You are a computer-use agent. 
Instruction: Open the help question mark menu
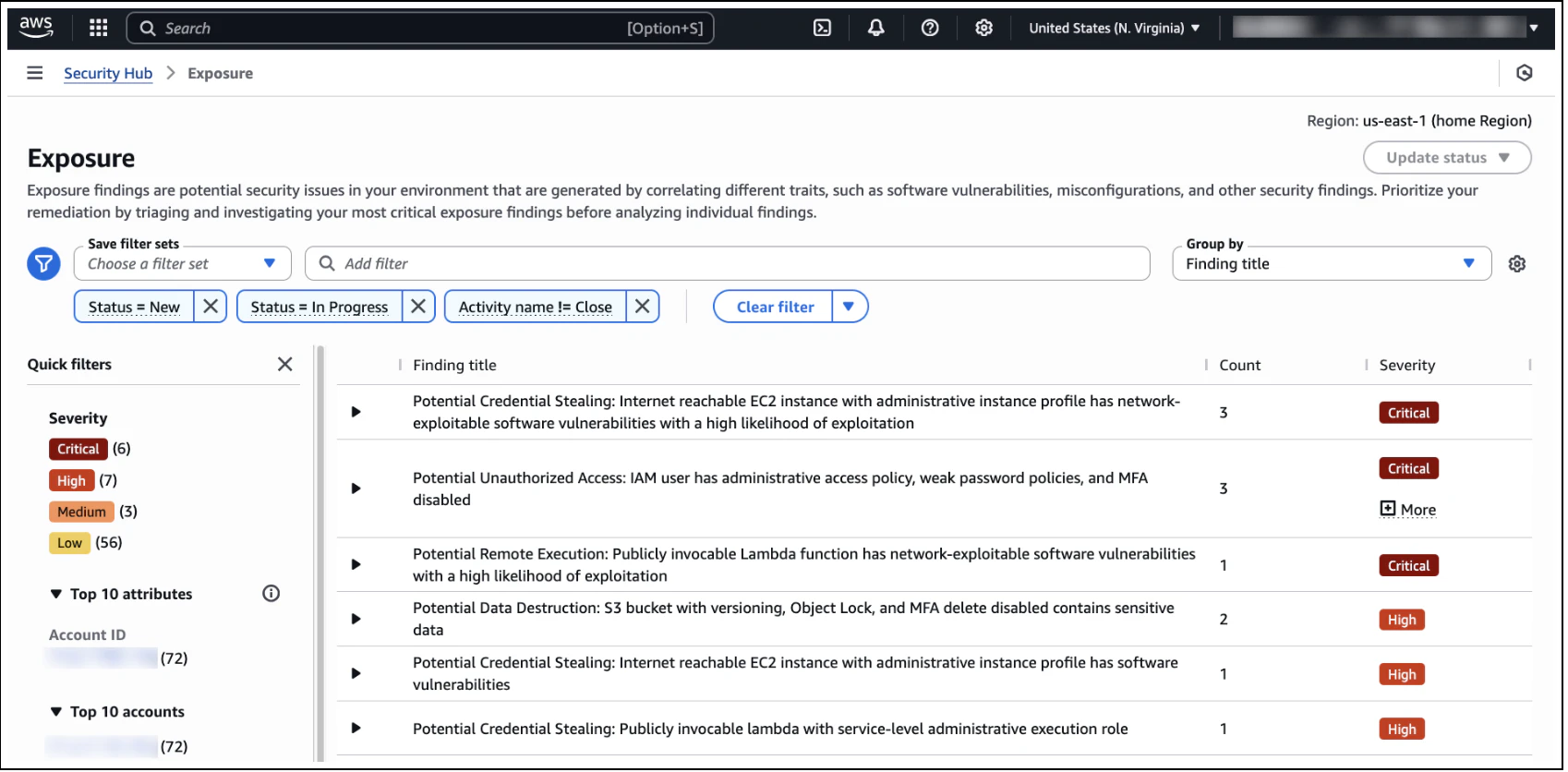point(931,28)
